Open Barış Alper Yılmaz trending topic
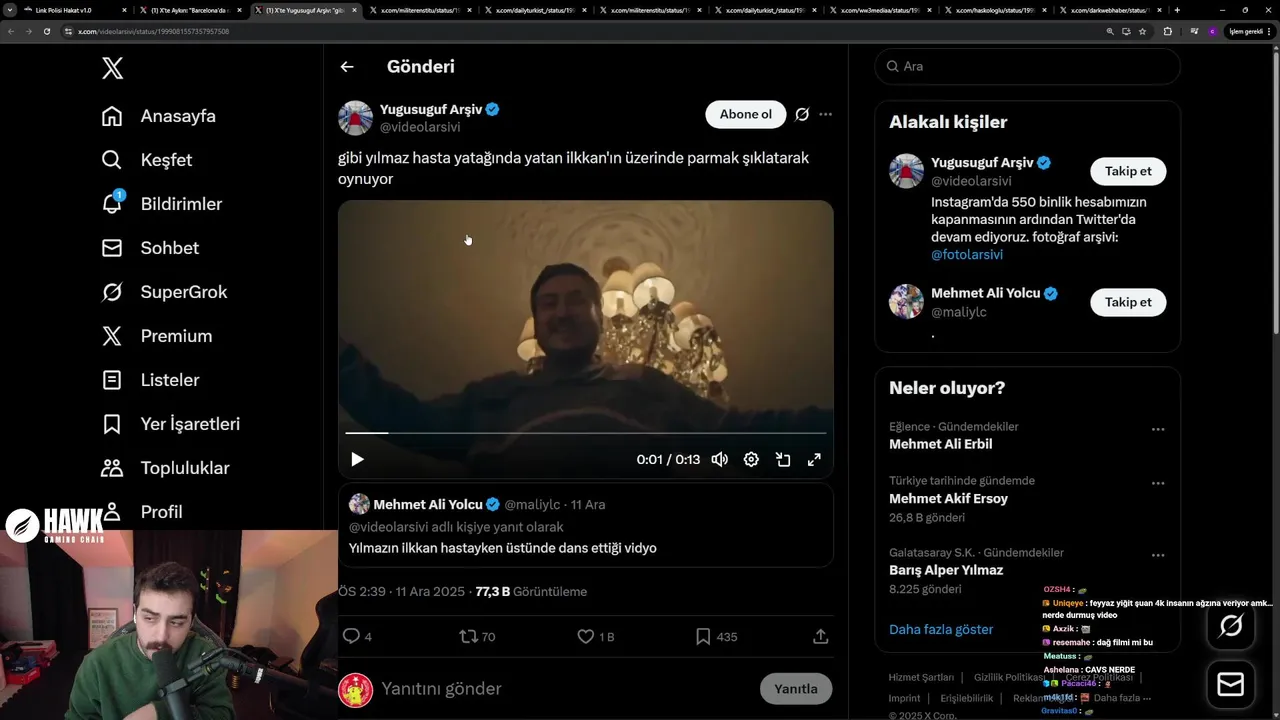The width and height of the screenshot is (1280, 720). 946,570
